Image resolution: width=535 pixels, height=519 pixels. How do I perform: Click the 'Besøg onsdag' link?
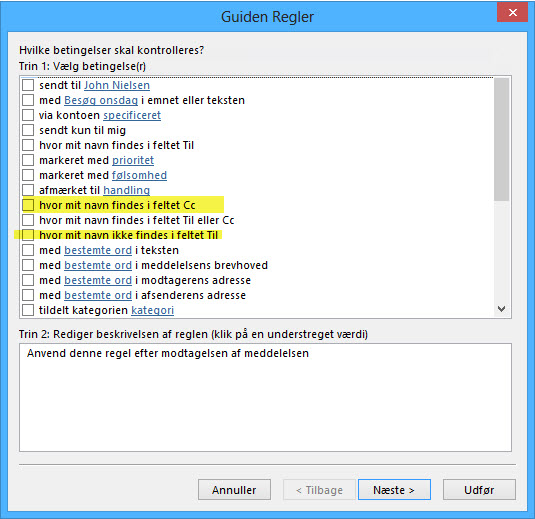[x=101, y=100]
